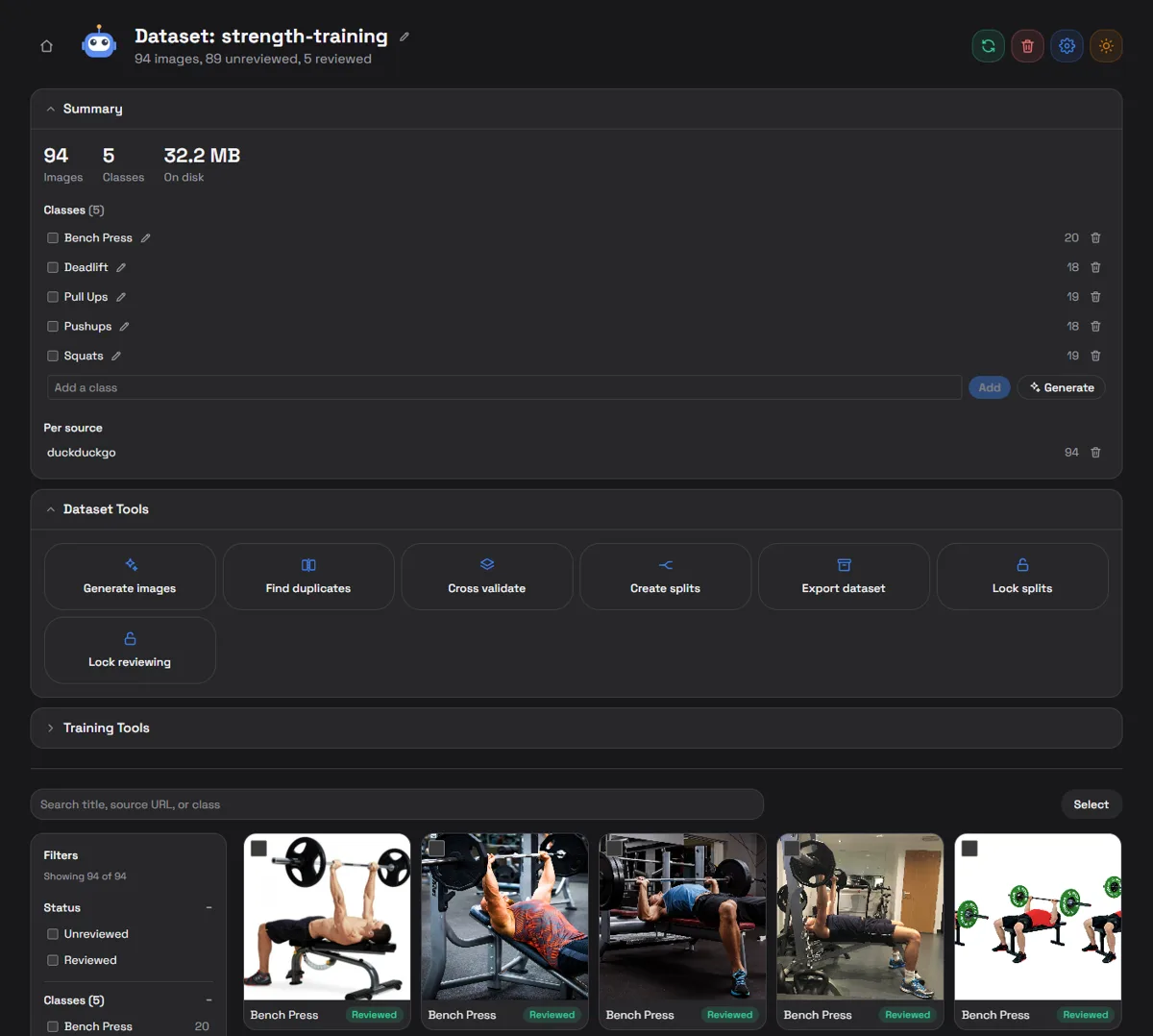Image resolution: width=1153 pixels, height=1036 pixels.
Task: Collapse the Dataset Tools section
Action: tap(51, 509)
